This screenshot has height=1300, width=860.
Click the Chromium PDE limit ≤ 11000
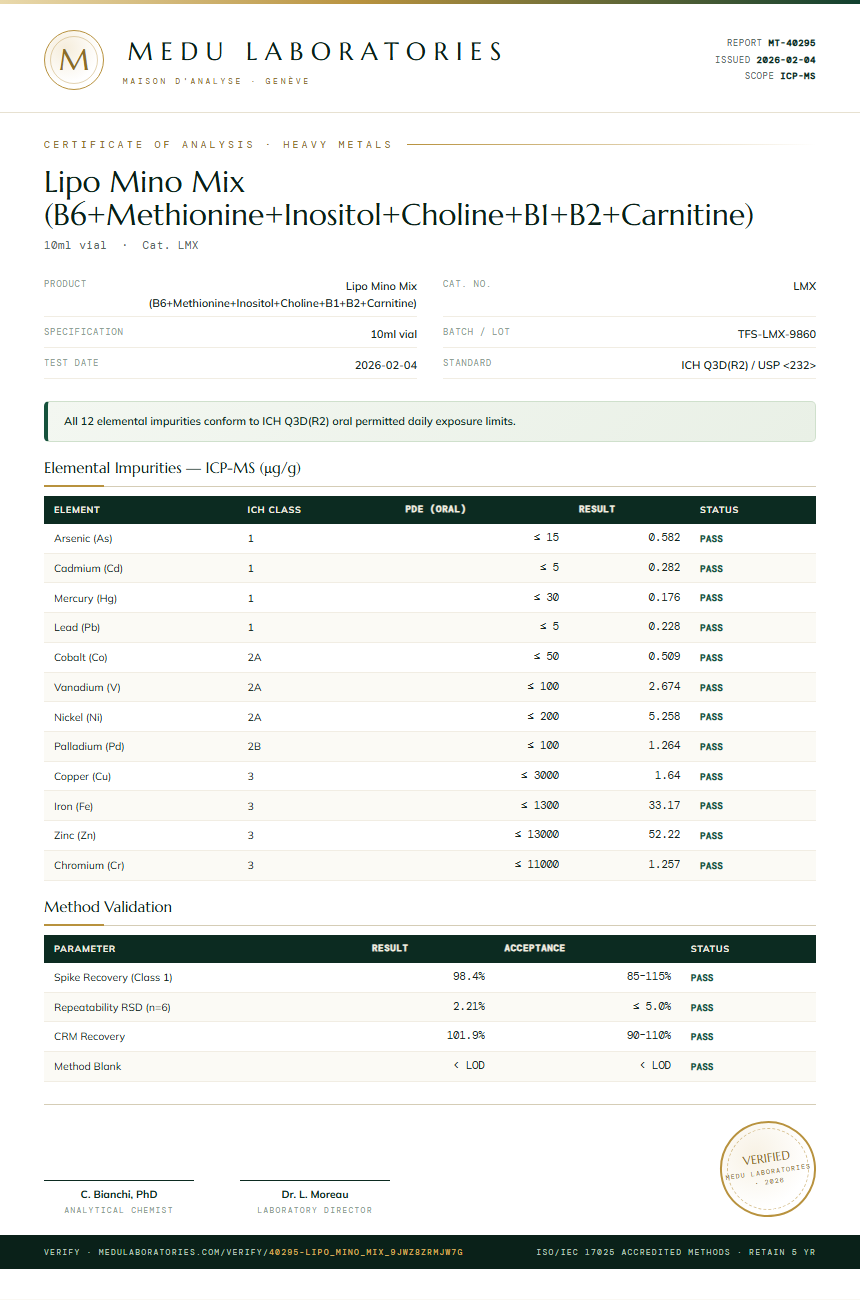(537, 865)
